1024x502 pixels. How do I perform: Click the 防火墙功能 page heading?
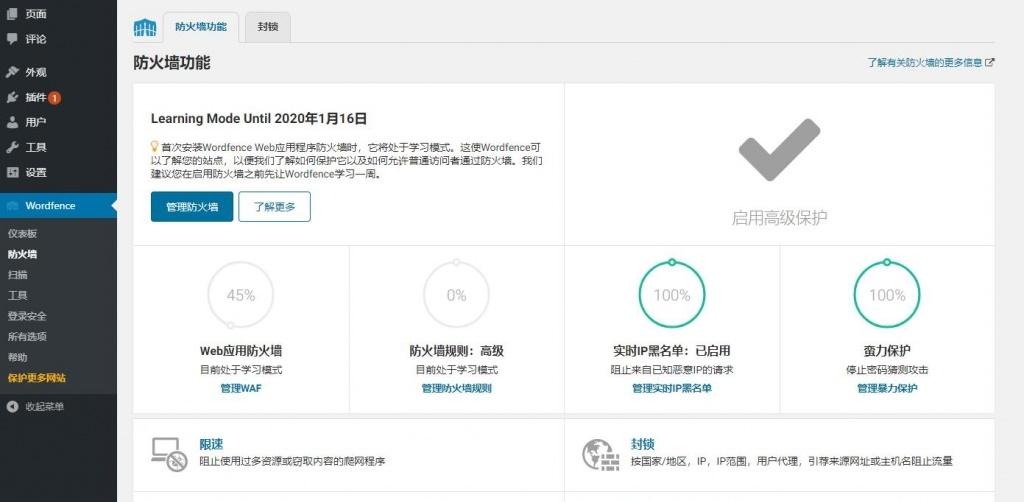coord(172,63)
